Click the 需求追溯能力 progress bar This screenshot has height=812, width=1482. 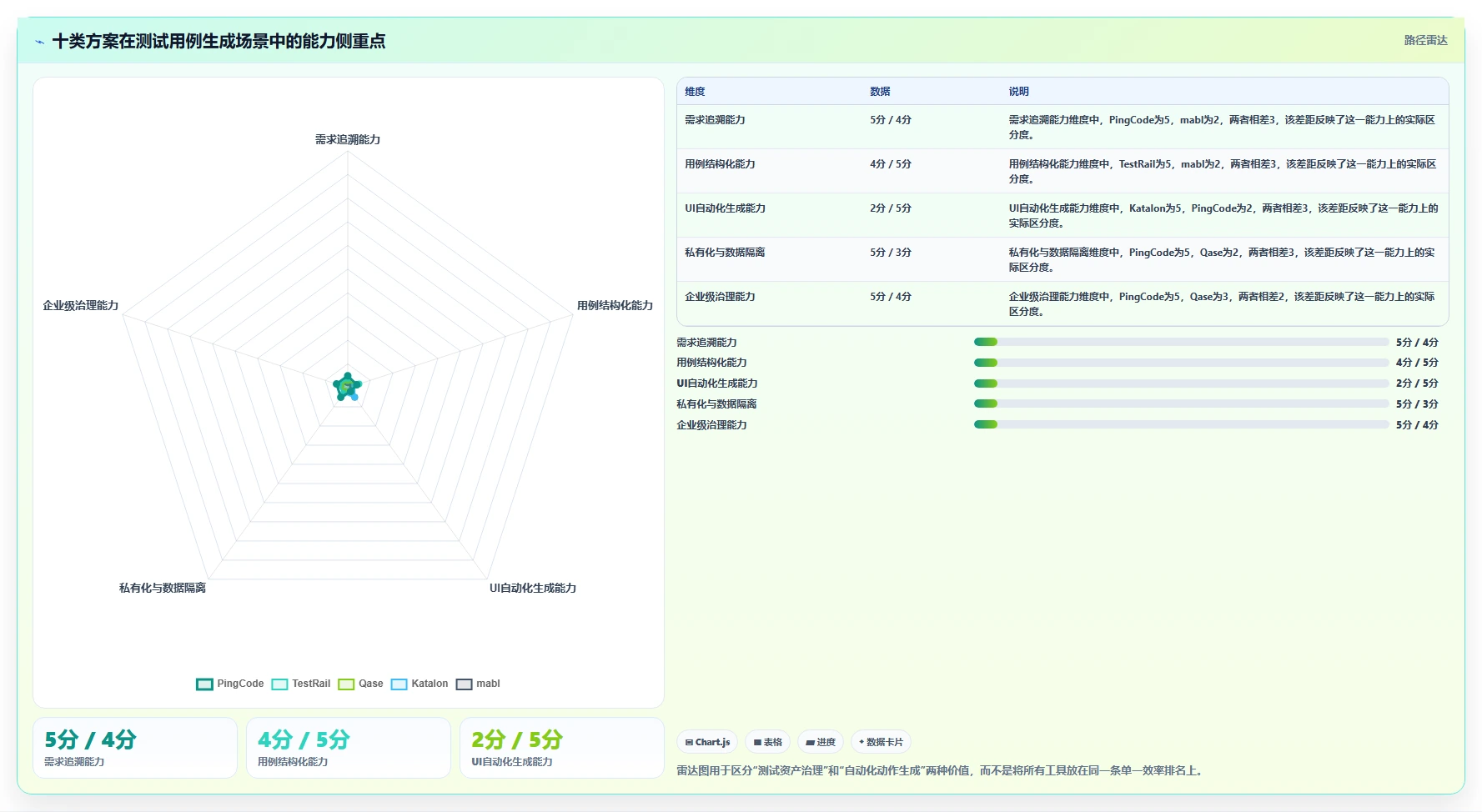pos(1182,342)
